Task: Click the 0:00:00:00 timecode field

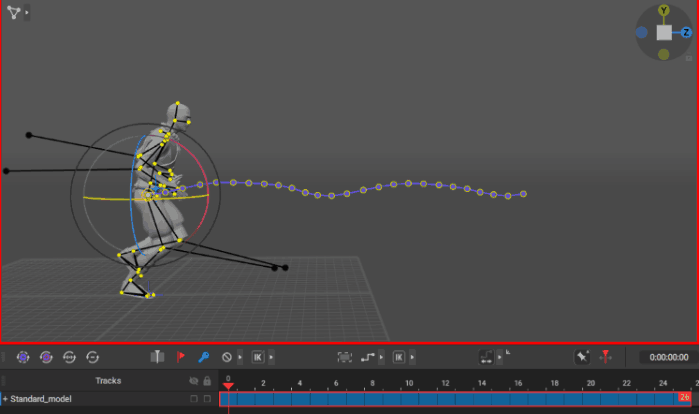Action: tap(668, 357)
